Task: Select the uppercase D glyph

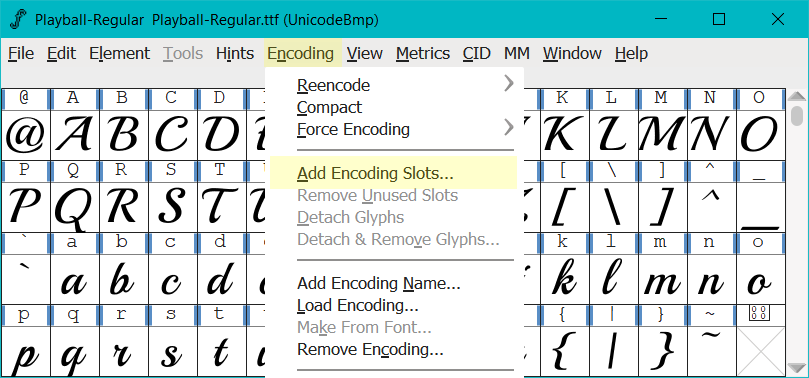Action: coord(222,135)
